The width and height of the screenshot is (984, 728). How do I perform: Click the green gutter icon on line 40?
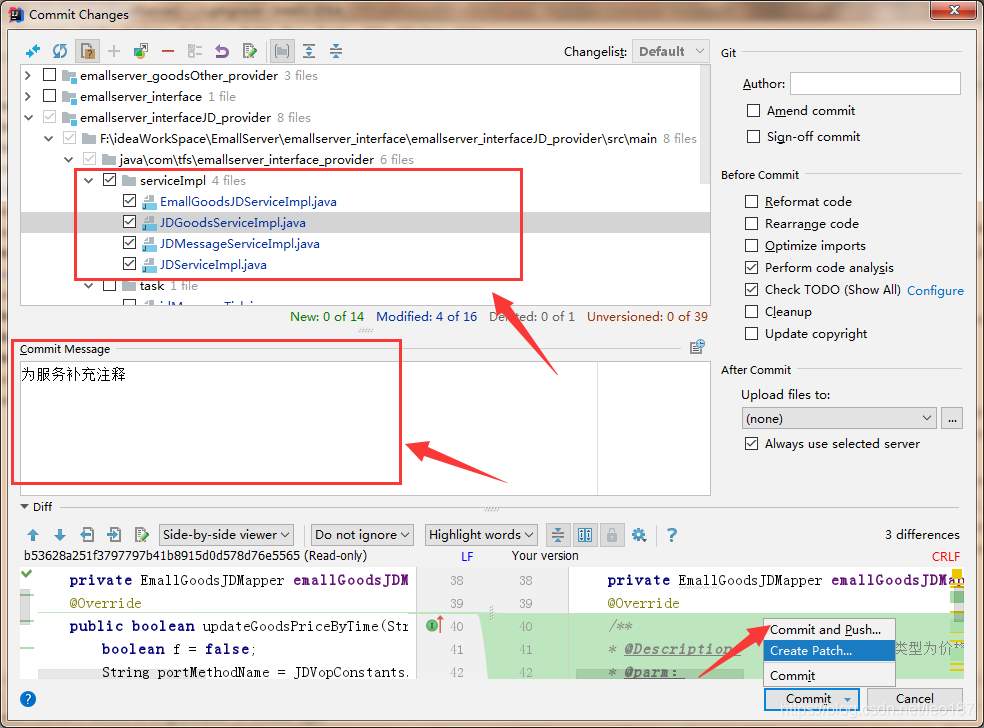(x=434, y=625)
